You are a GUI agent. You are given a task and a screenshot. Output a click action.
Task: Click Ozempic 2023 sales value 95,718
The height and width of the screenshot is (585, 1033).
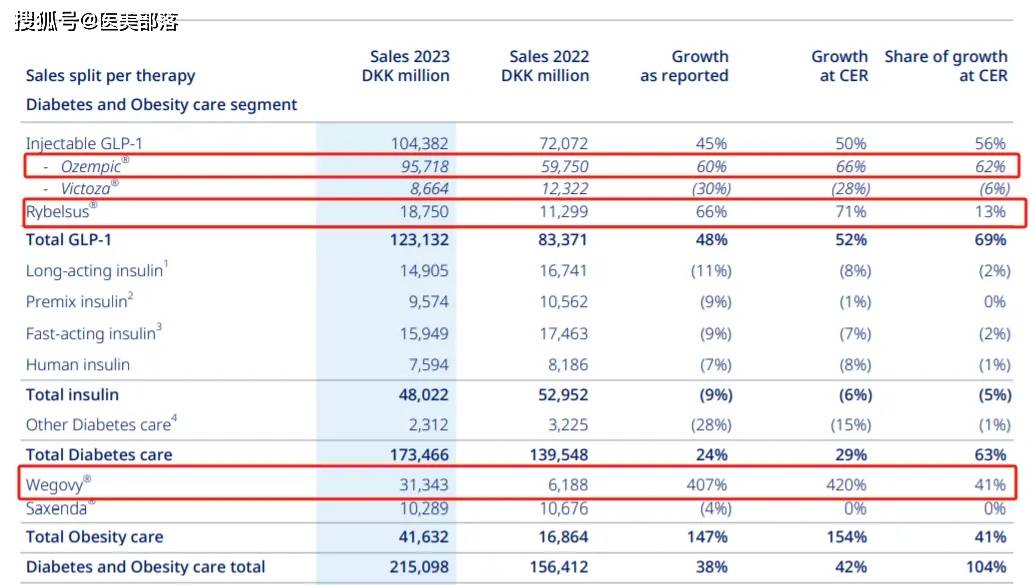click(424, 167)
